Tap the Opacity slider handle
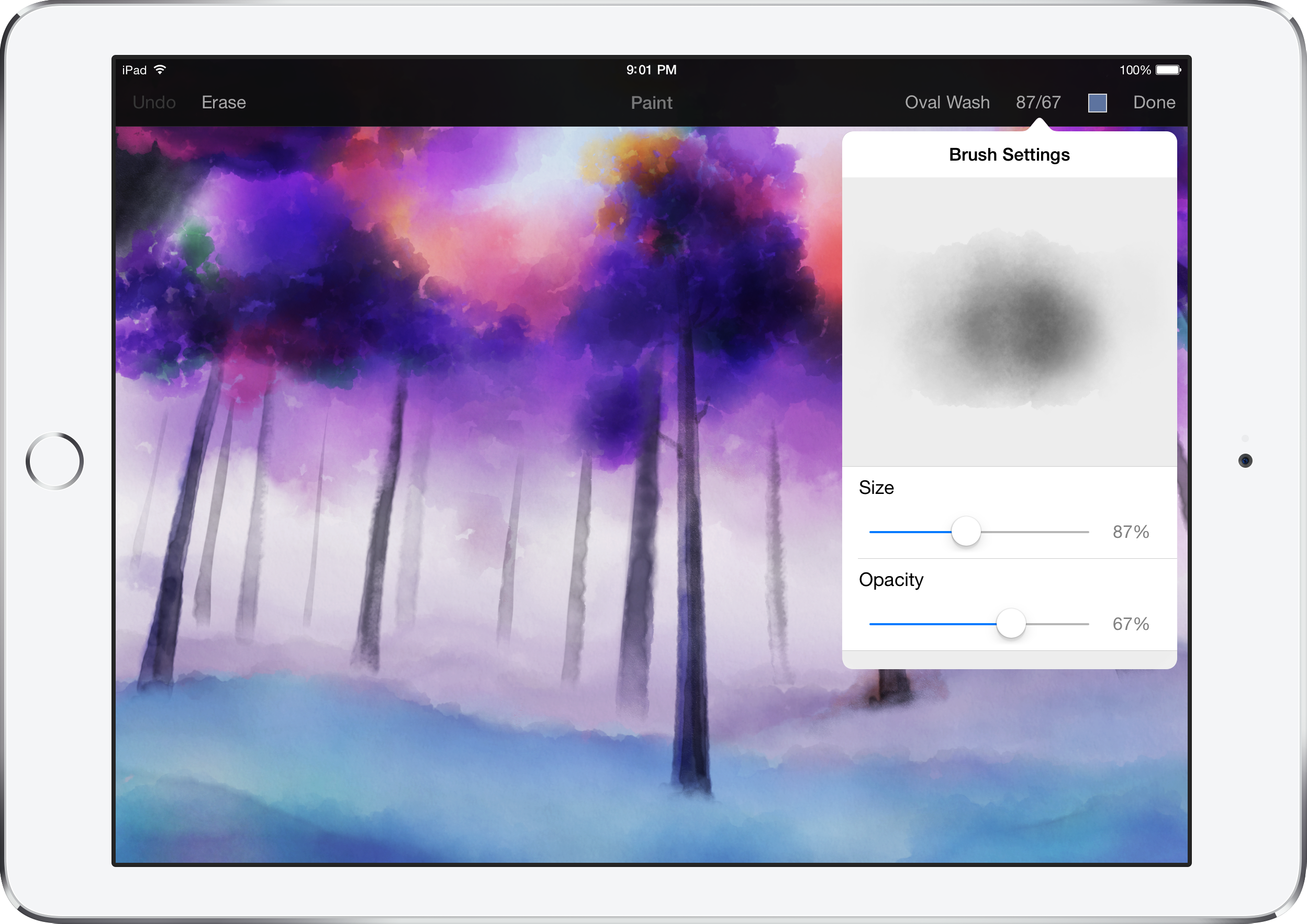This screenshot has height=924, width=1307. click(1011, 623)
